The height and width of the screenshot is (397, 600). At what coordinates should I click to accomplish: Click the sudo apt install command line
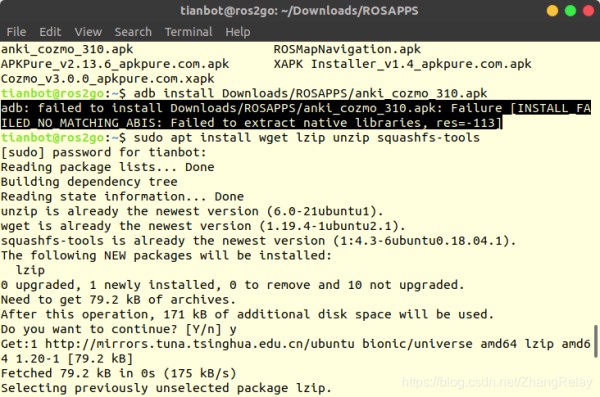pyautogui.click(x=307, y=137)
